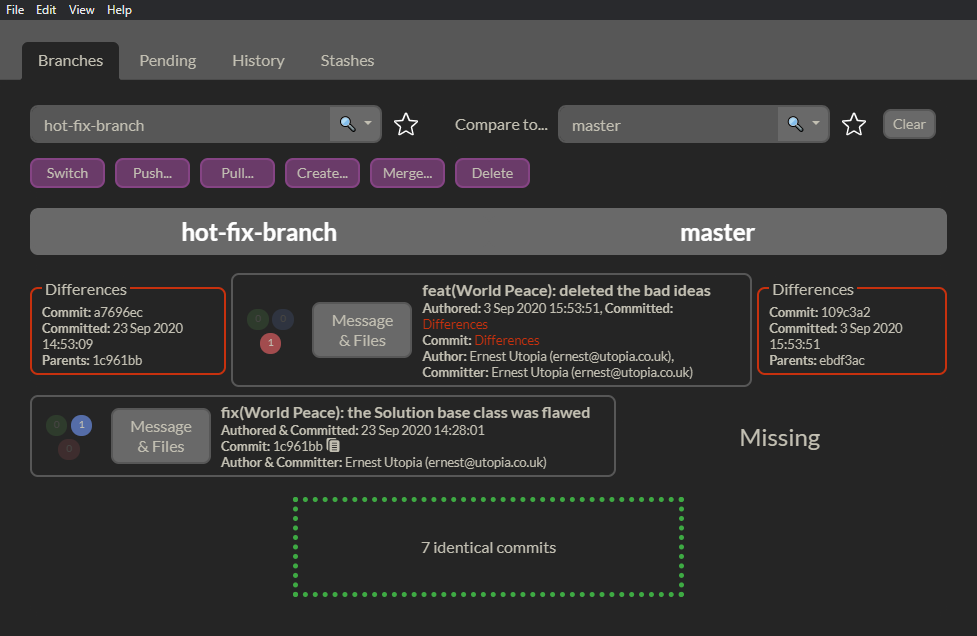Open the File menu
The height and width of the screenshot is (636, 977).
point(15,10)
